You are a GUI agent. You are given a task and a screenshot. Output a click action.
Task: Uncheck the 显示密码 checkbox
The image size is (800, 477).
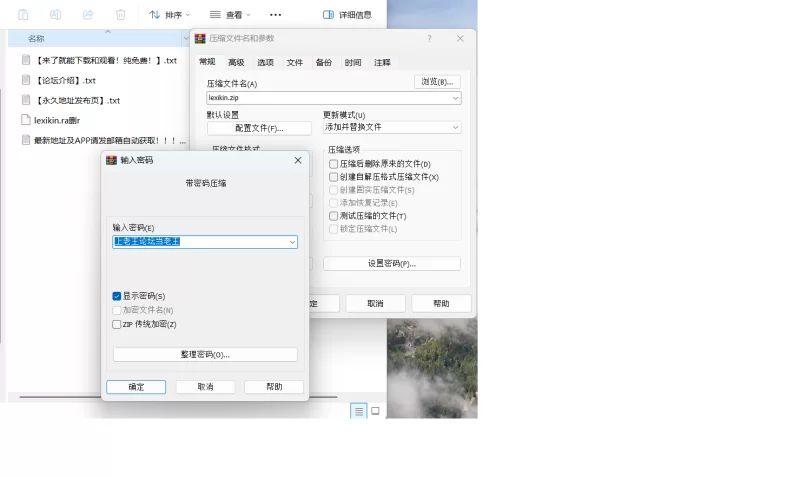coord(117,296)
